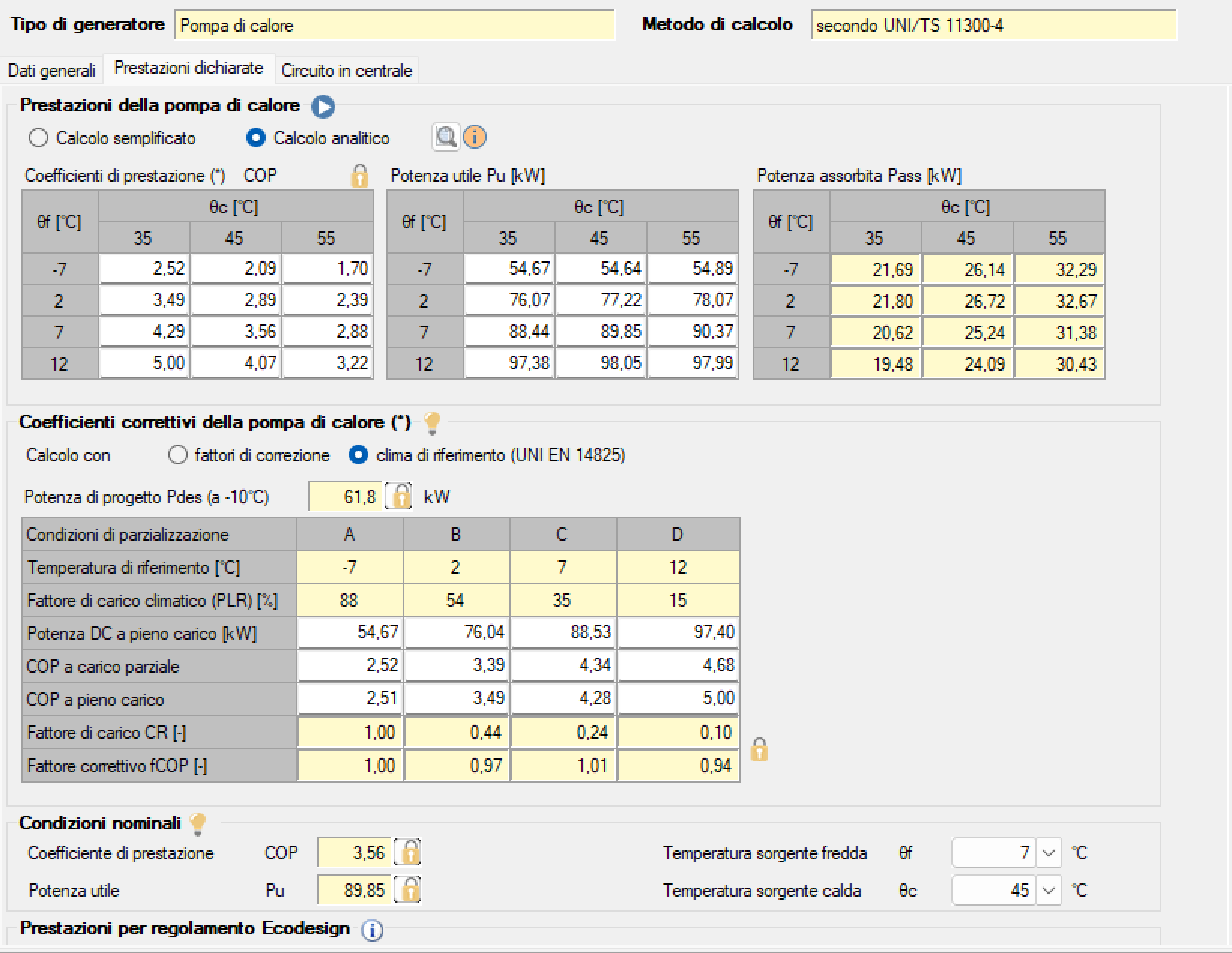Click the Metodo di calcolo field
Screen dimensions: 1232x953
click(994, 26)
